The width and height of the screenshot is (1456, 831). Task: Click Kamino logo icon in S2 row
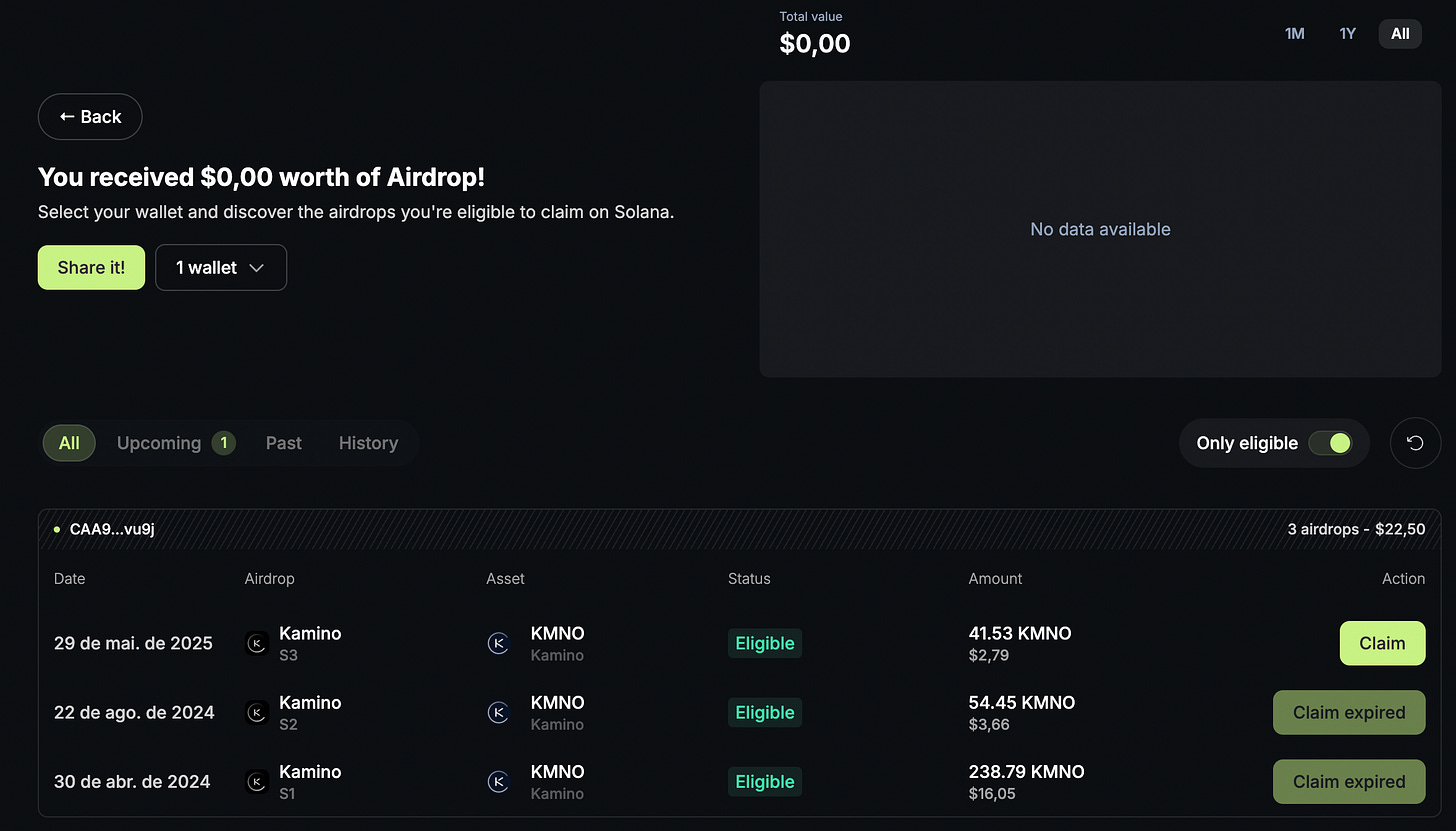[x=257, y=713]
